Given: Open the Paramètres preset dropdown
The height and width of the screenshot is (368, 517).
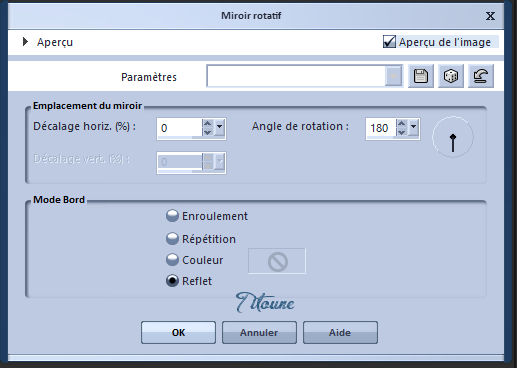Looking at the screenshot, I should point(394,76).
